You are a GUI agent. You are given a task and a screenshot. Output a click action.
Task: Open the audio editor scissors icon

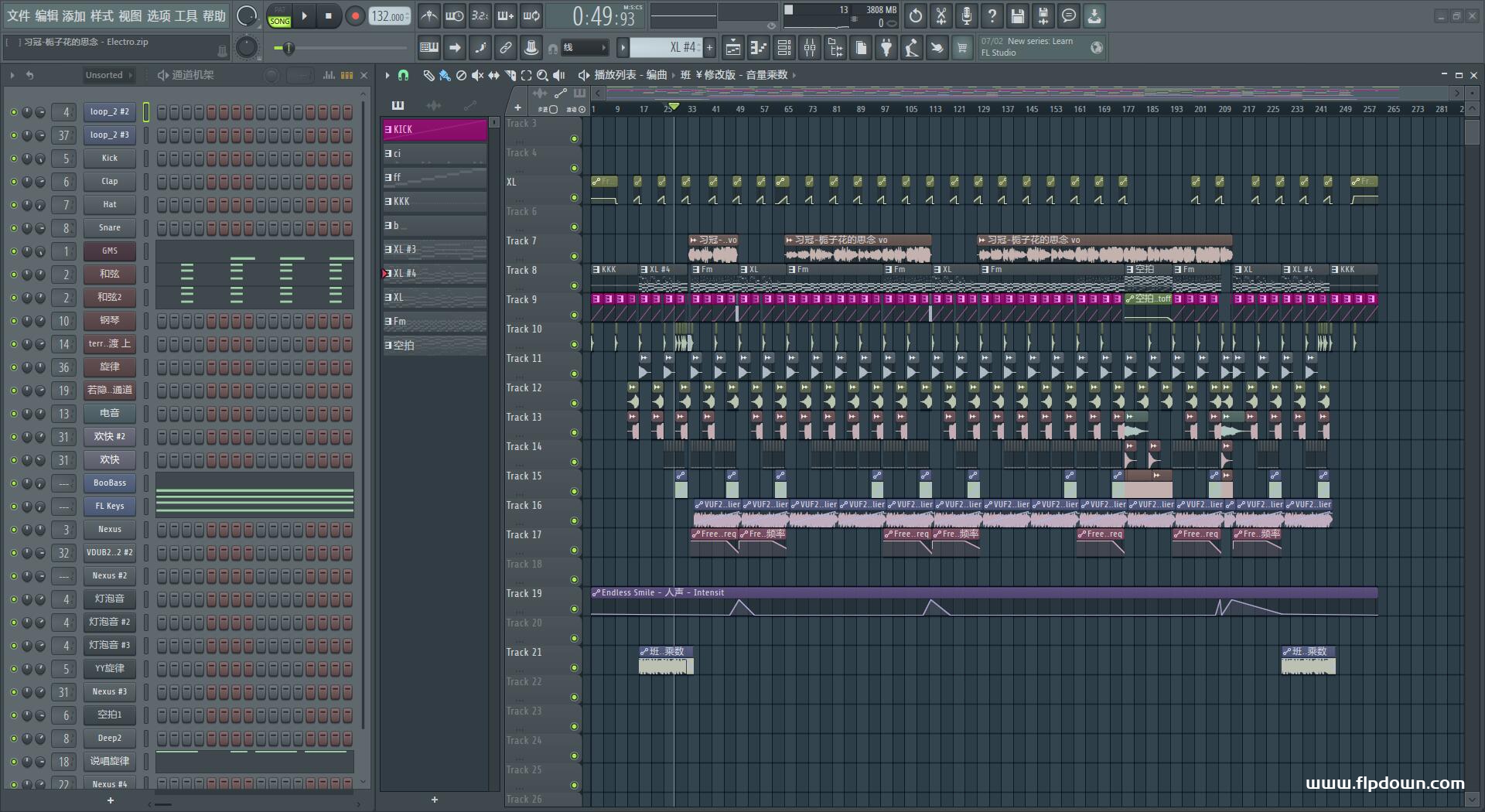(x=941, y=15)
